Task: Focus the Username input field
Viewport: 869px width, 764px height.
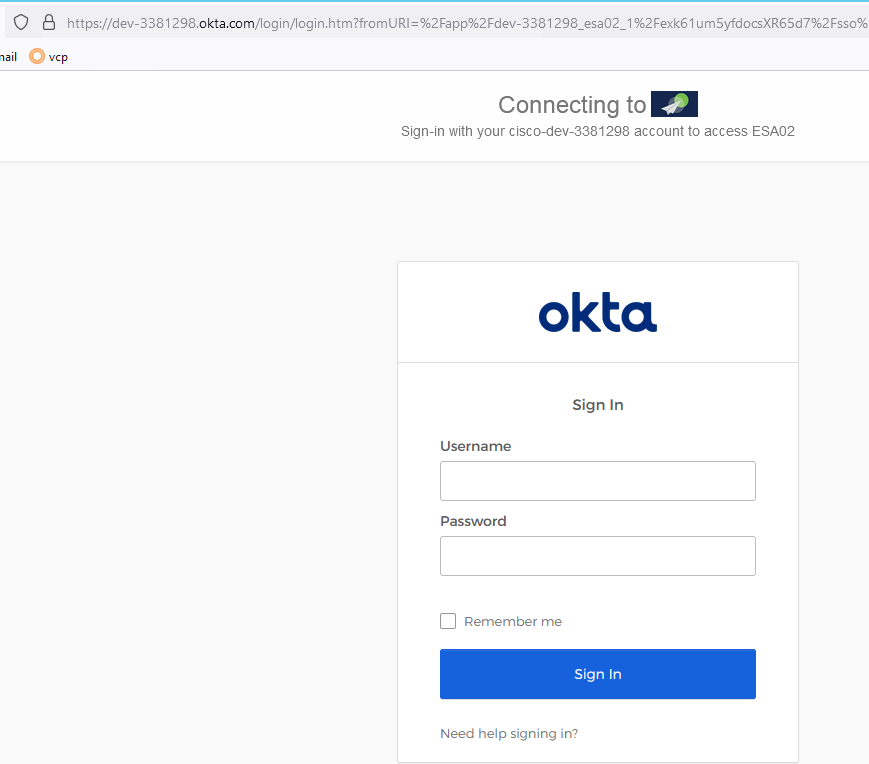Action: (597, 481)
